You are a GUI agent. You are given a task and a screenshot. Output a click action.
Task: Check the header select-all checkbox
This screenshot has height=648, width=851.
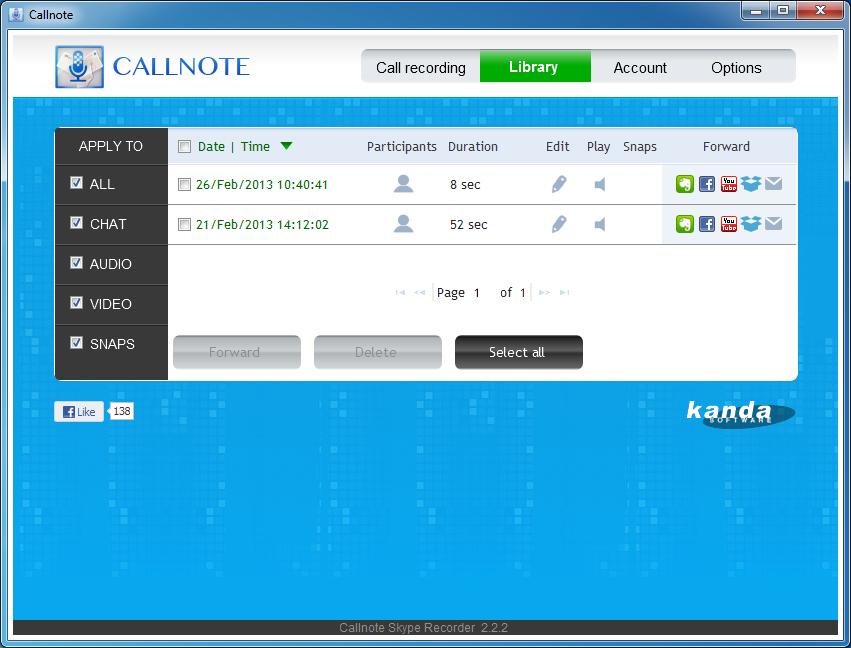pyautogui.click(x=185, y=147)
